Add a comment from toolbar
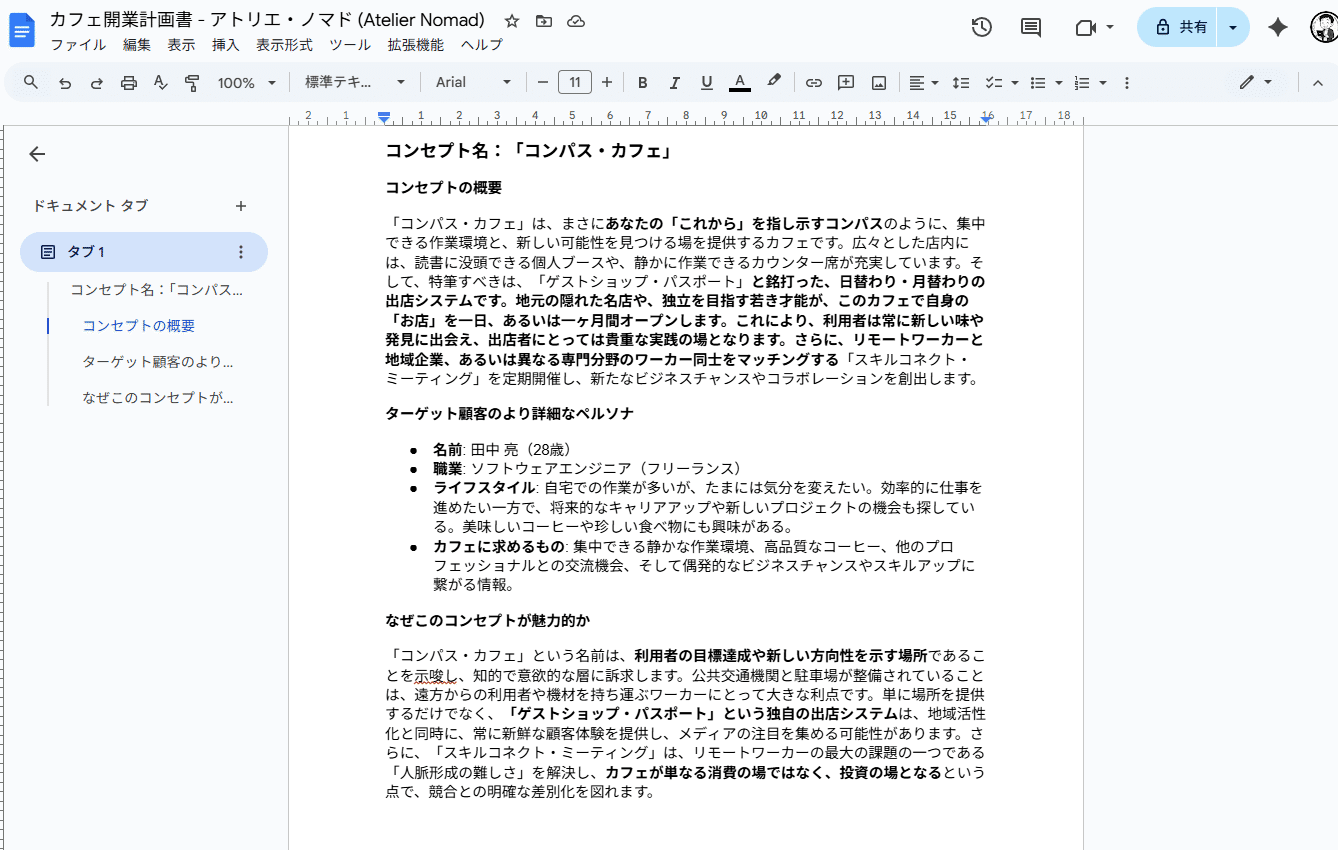Image resolution: width=1338 pixels, height=850 pixels. click(846, 82)
